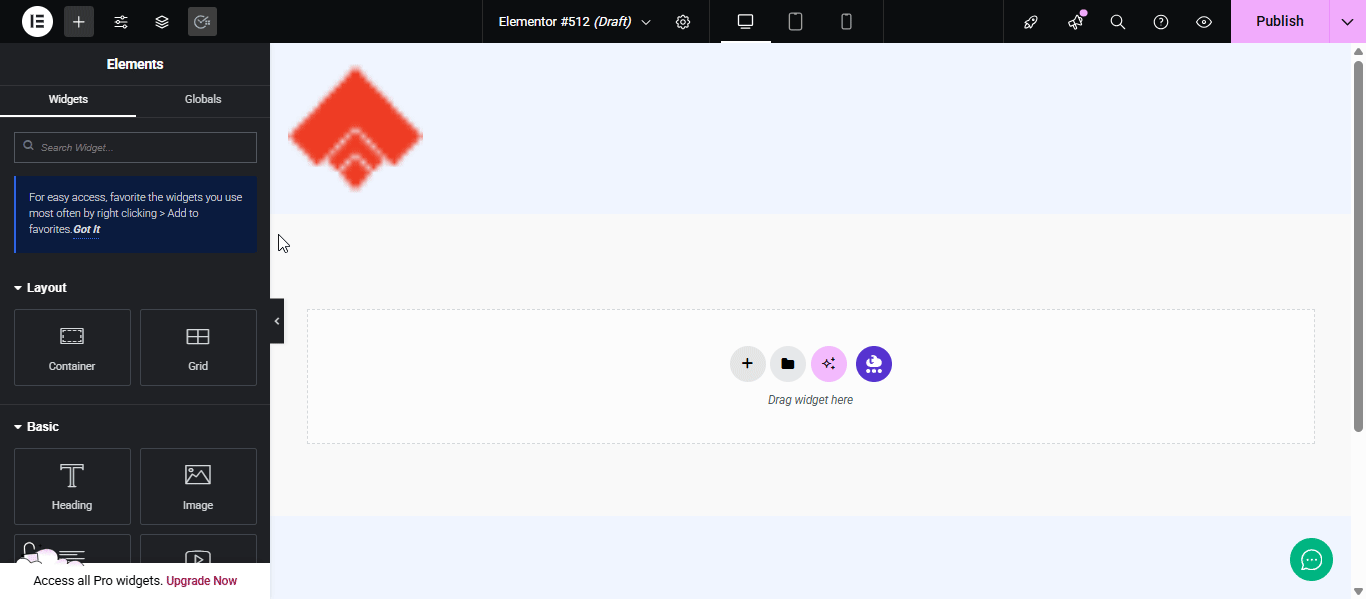Expand the Publish options arrow

(1347, 21)
